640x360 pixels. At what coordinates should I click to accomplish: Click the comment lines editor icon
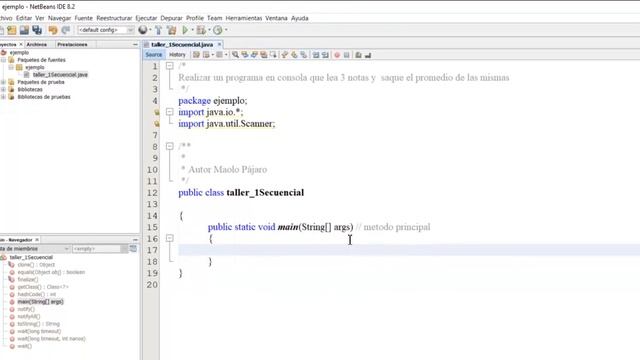358,55
